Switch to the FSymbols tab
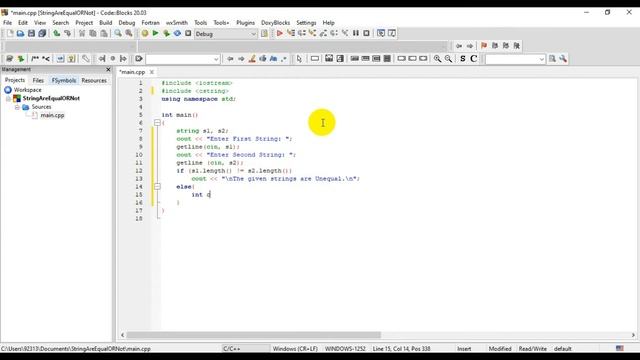Viewport: 640px width, 360px height. (64, 80)
